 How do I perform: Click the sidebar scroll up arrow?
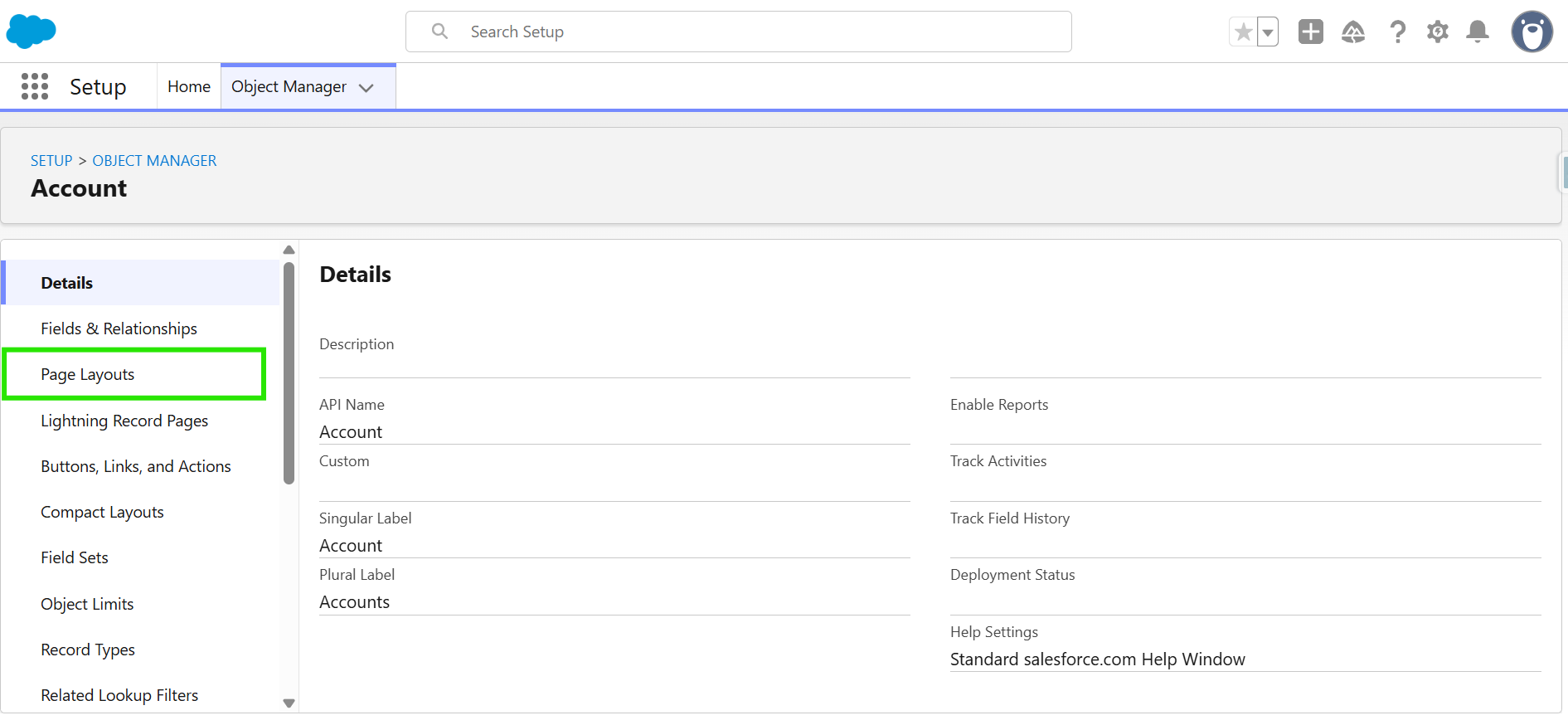pyautogui.click(x=289, y=250)
